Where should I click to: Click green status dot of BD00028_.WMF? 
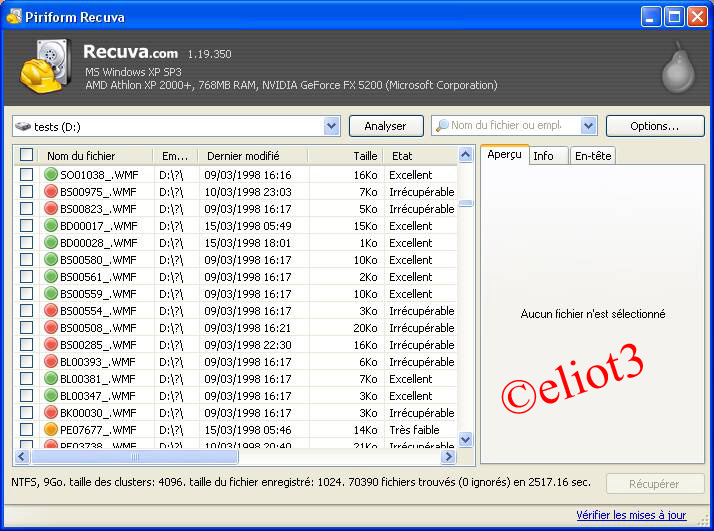coord(51,242)
